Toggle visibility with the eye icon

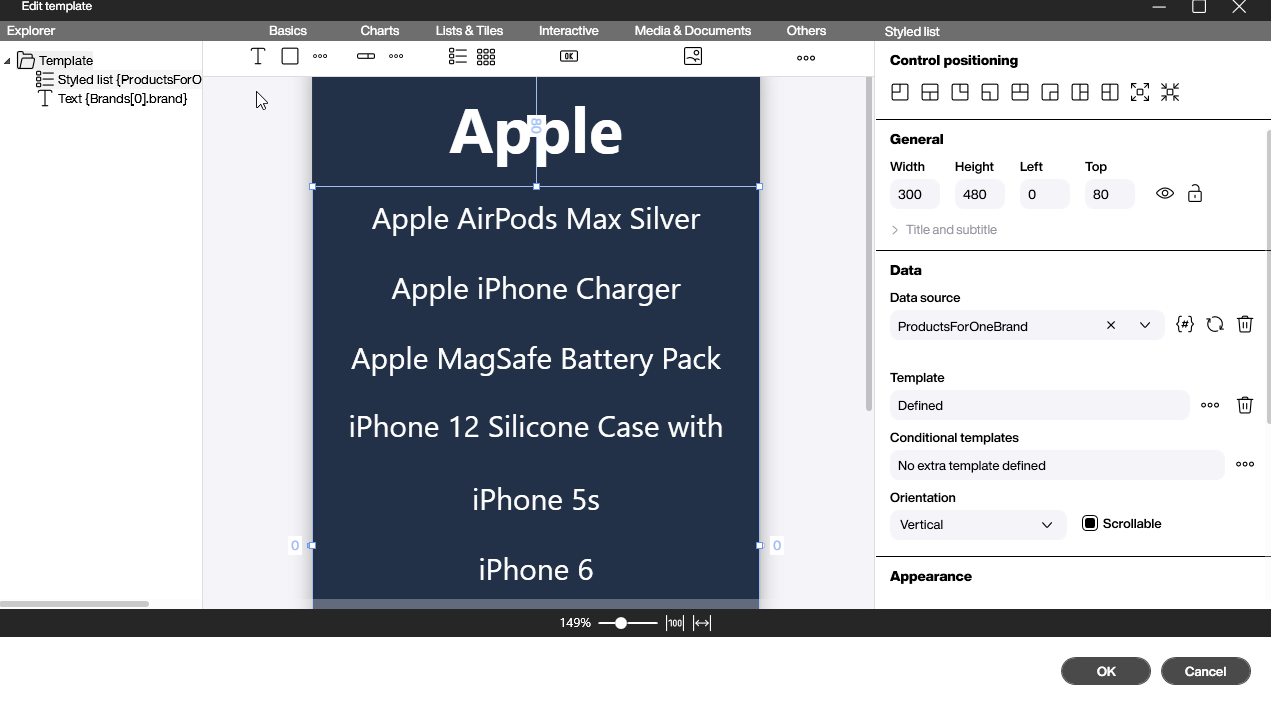pos(1164,193)
